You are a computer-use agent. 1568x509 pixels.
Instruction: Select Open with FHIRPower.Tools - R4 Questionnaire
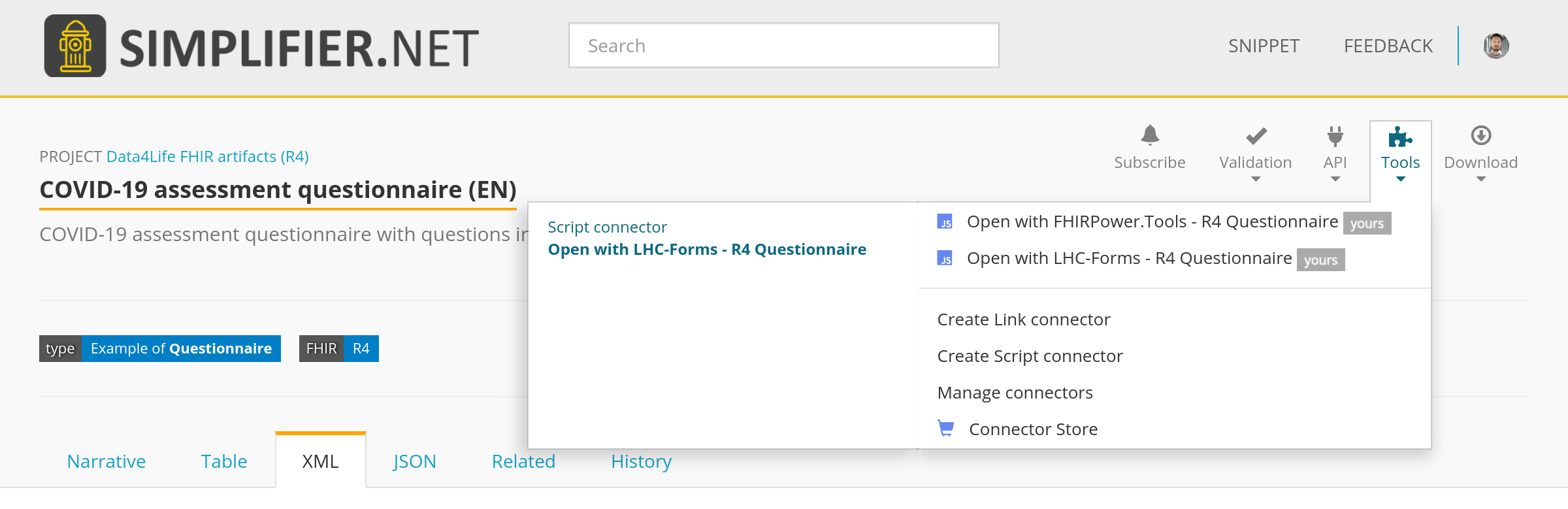point(1152,222)
